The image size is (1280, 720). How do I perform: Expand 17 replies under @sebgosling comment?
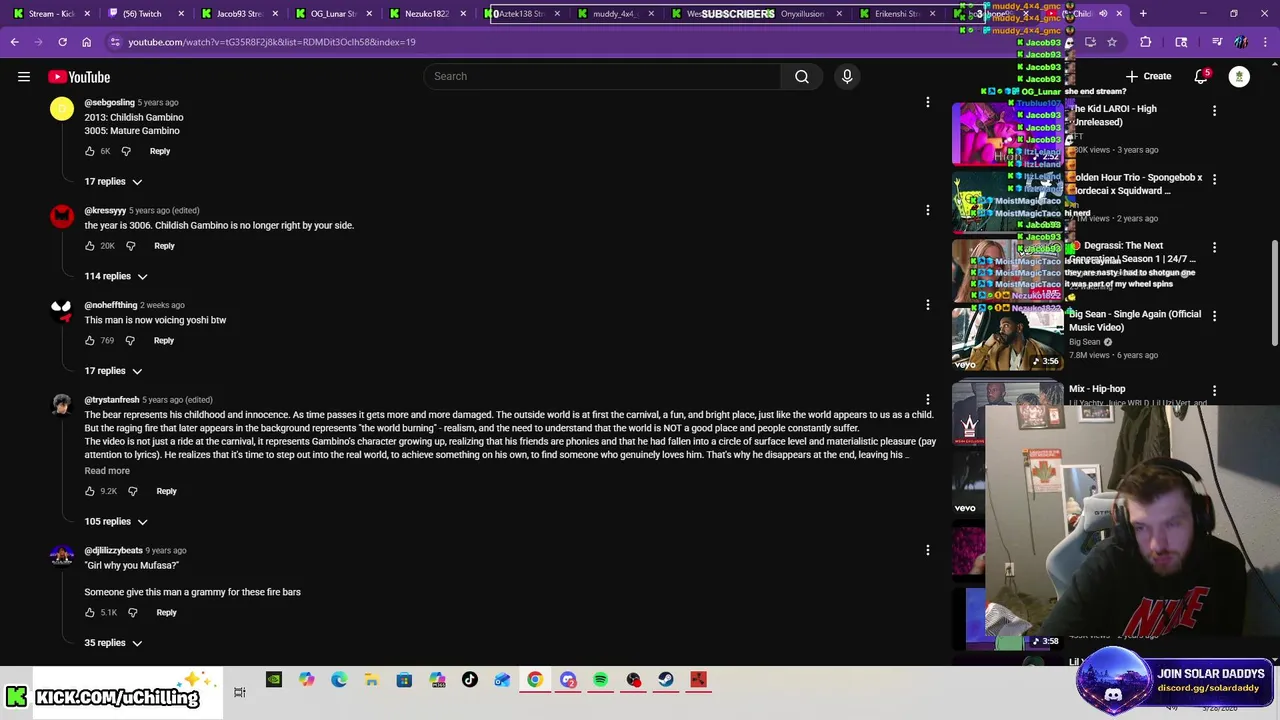pos(114,182)
